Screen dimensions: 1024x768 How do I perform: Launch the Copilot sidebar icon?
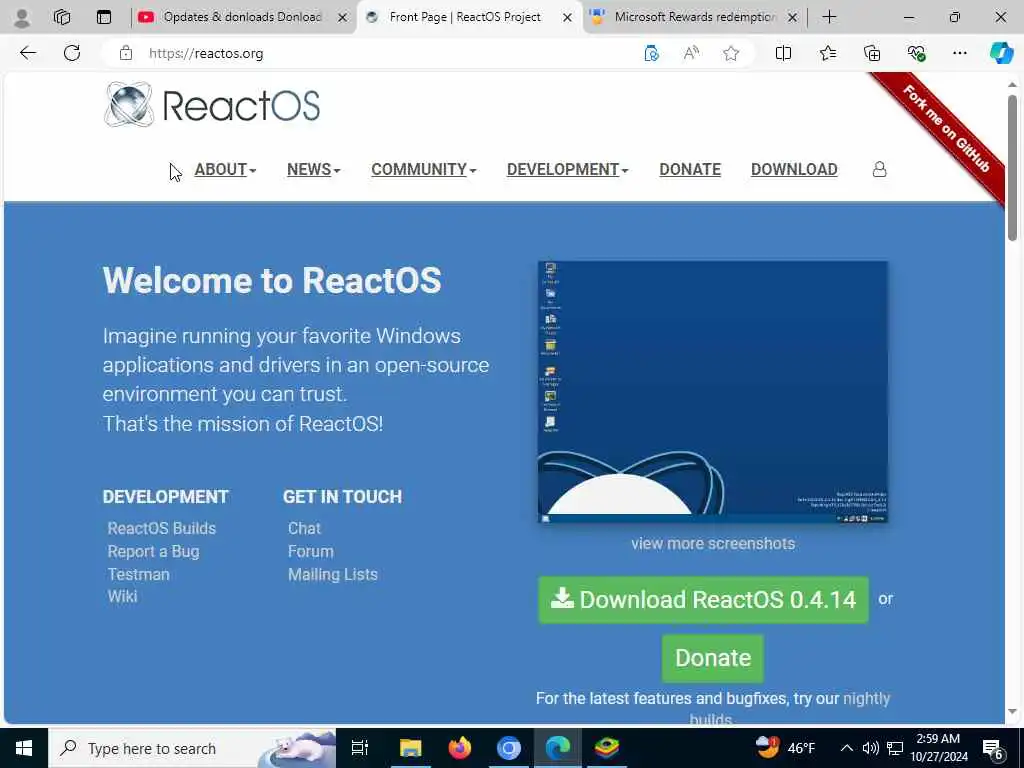coord(1000,53)
